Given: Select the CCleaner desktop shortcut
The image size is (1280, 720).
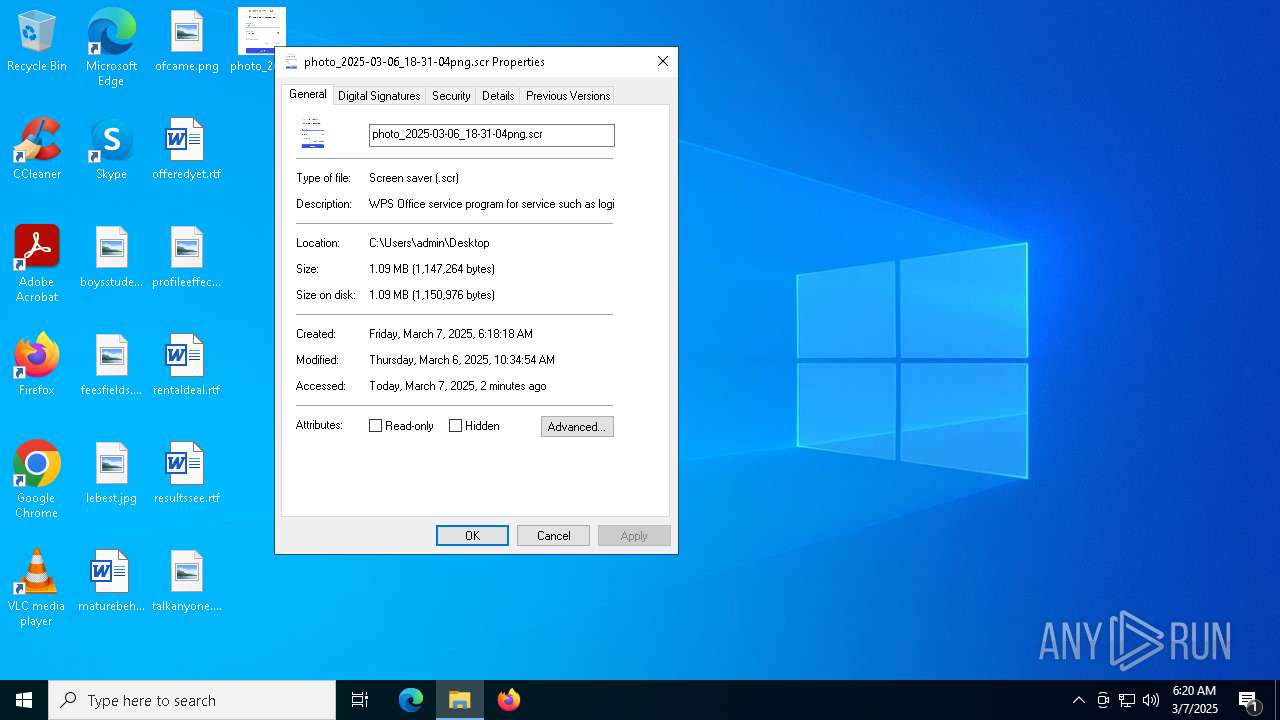Looking at the screenshot, I should (x=37, y=149).
